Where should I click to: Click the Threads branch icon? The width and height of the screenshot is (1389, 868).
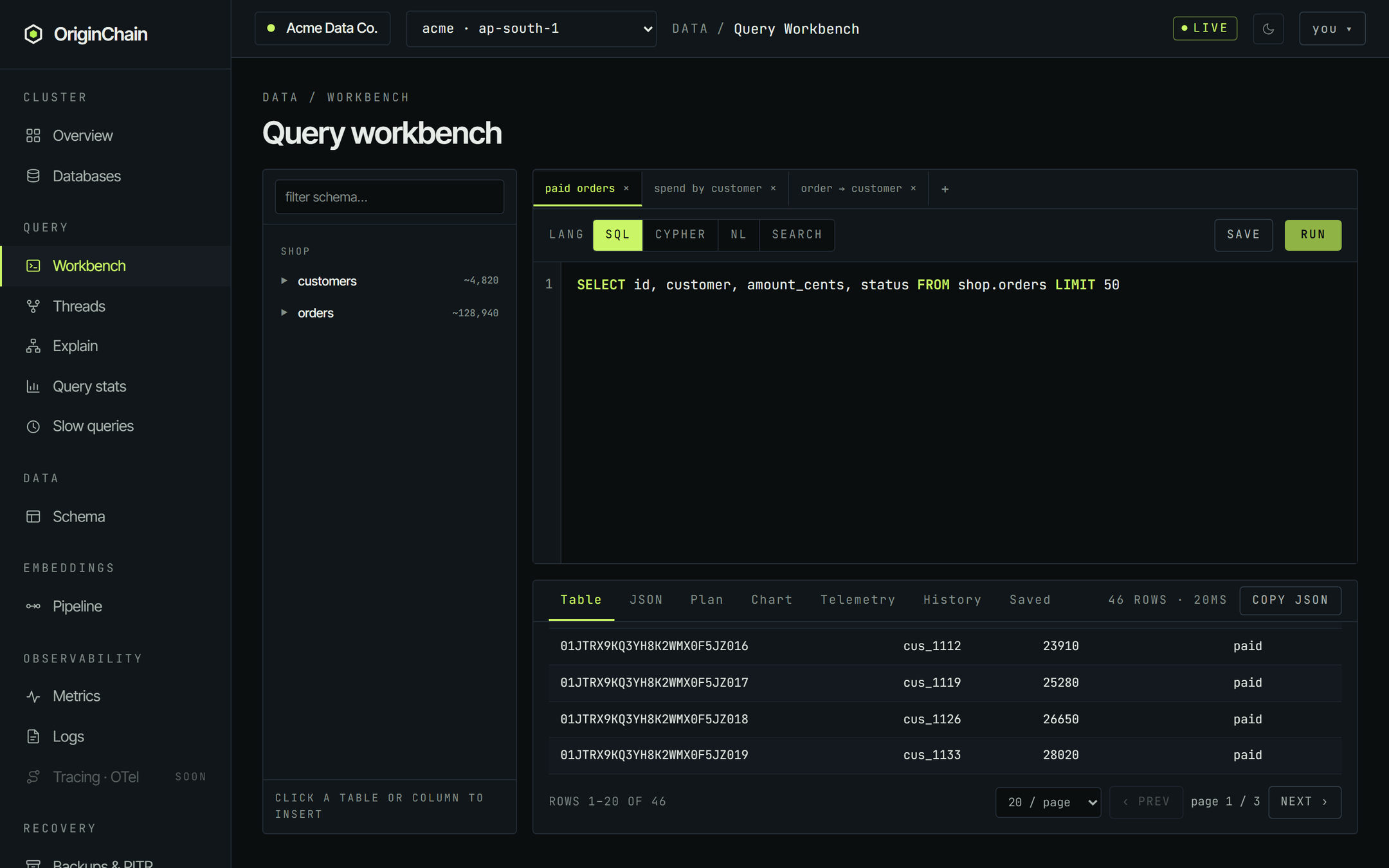click(33, 306)
